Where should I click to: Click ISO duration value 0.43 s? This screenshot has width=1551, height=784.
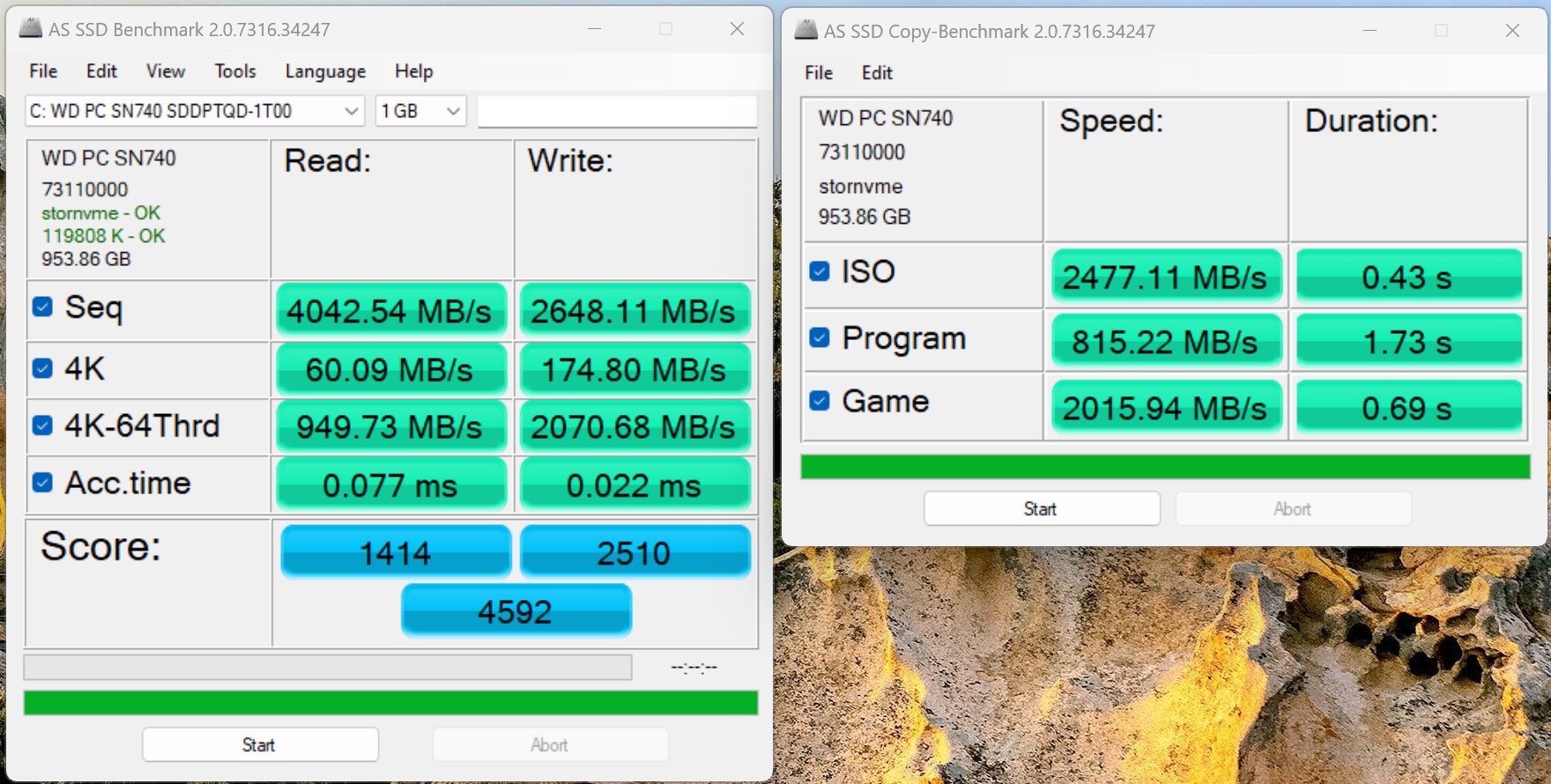(x=1408, y=277)
